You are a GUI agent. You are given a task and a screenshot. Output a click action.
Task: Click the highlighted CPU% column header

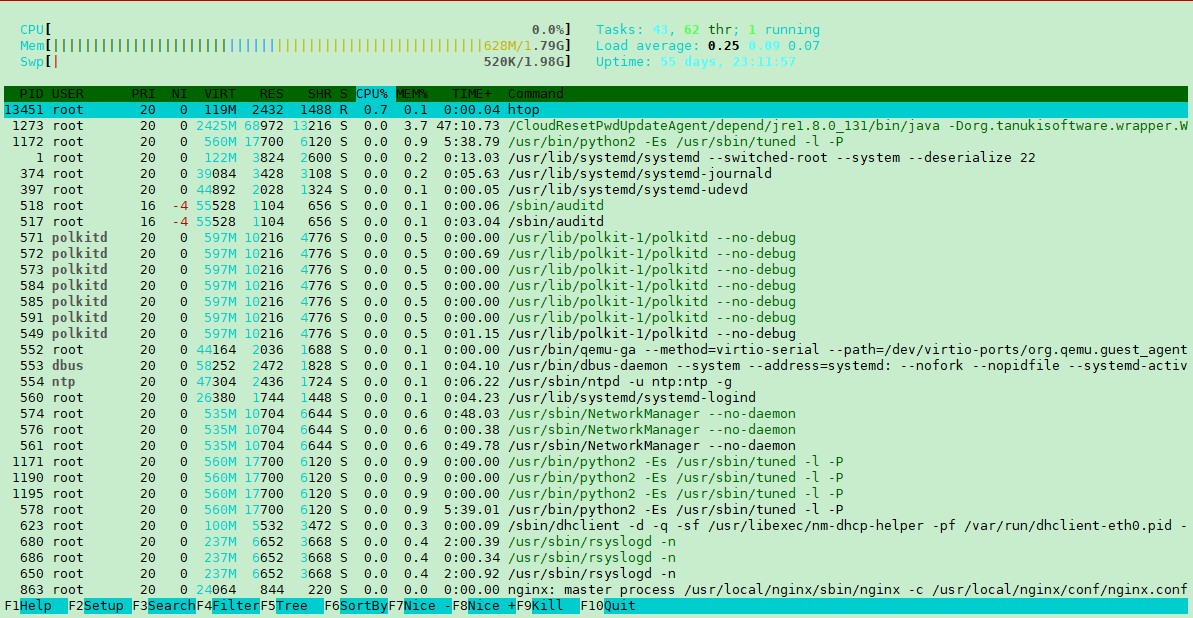(372, 94)
